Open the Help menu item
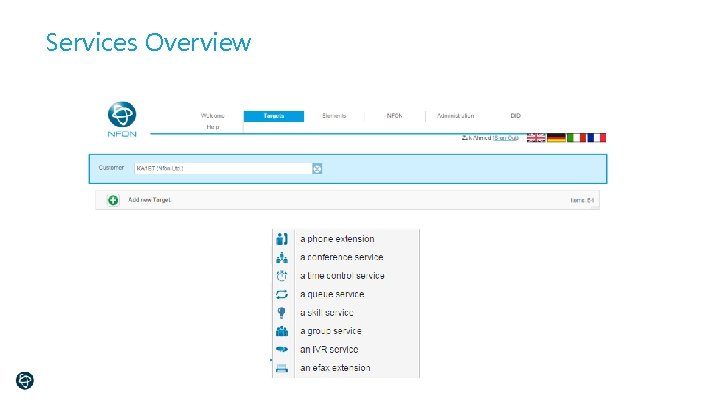The width and height of the screenshot is (720, 405). coord(213,127)
